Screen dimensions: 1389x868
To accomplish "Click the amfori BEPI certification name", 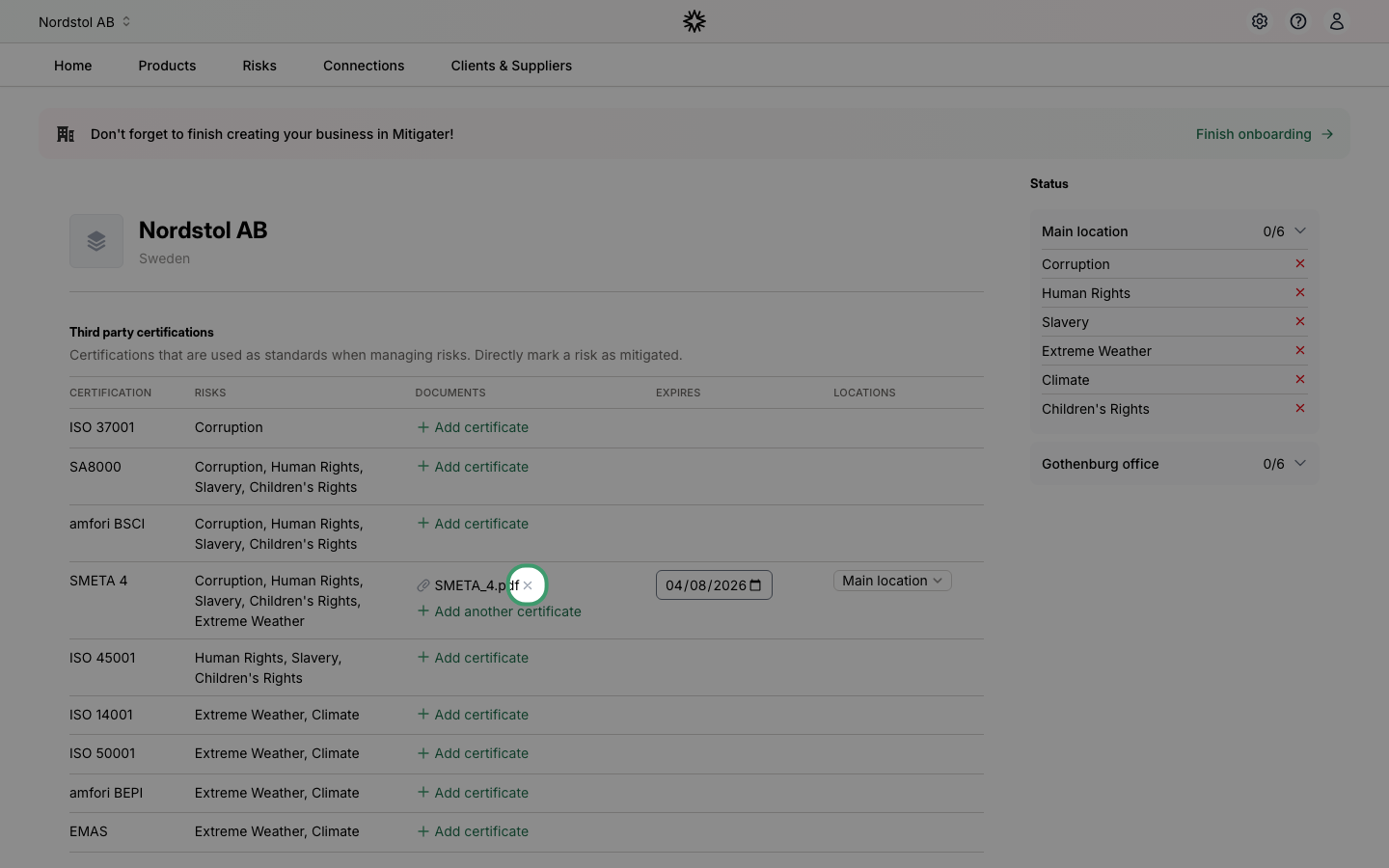I will click(x=106, y=793).
